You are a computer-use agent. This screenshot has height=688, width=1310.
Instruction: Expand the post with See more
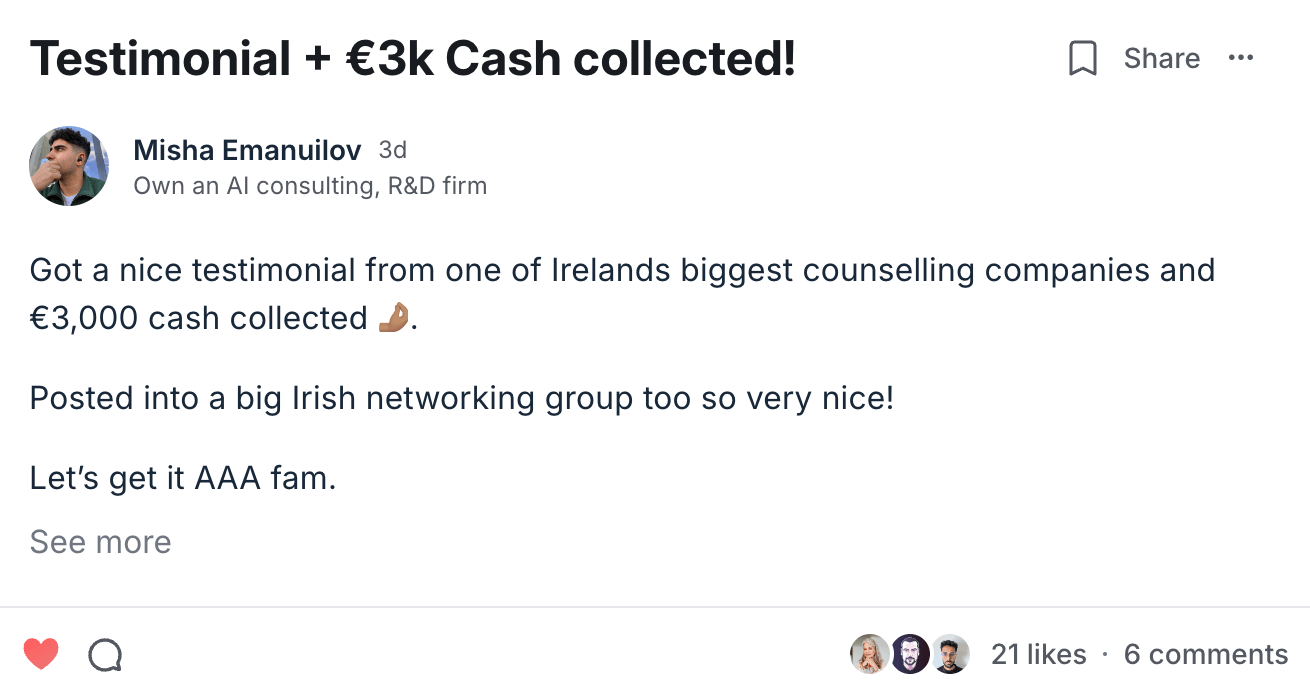tap(100, 542)
